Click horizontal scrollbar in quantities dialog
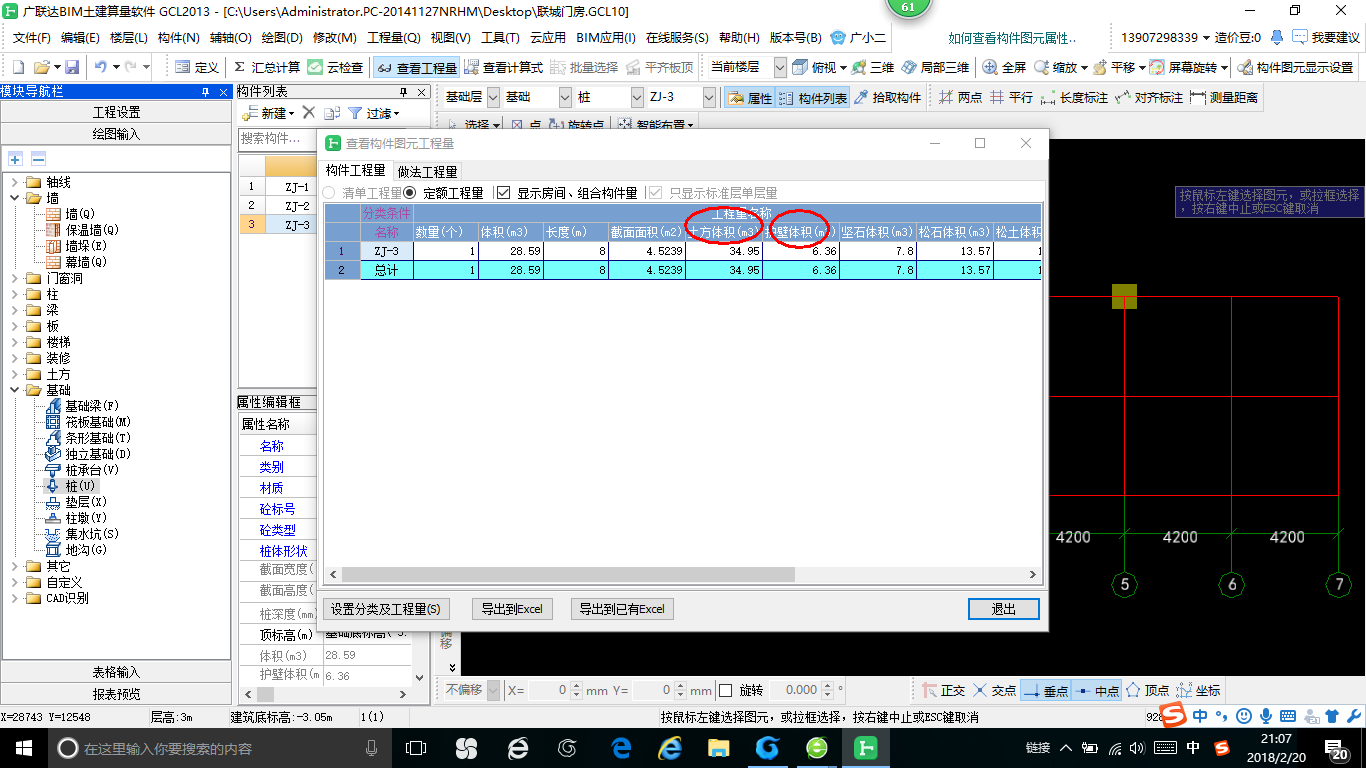This screenshot has width=1366, height=768. click(568, 575)
